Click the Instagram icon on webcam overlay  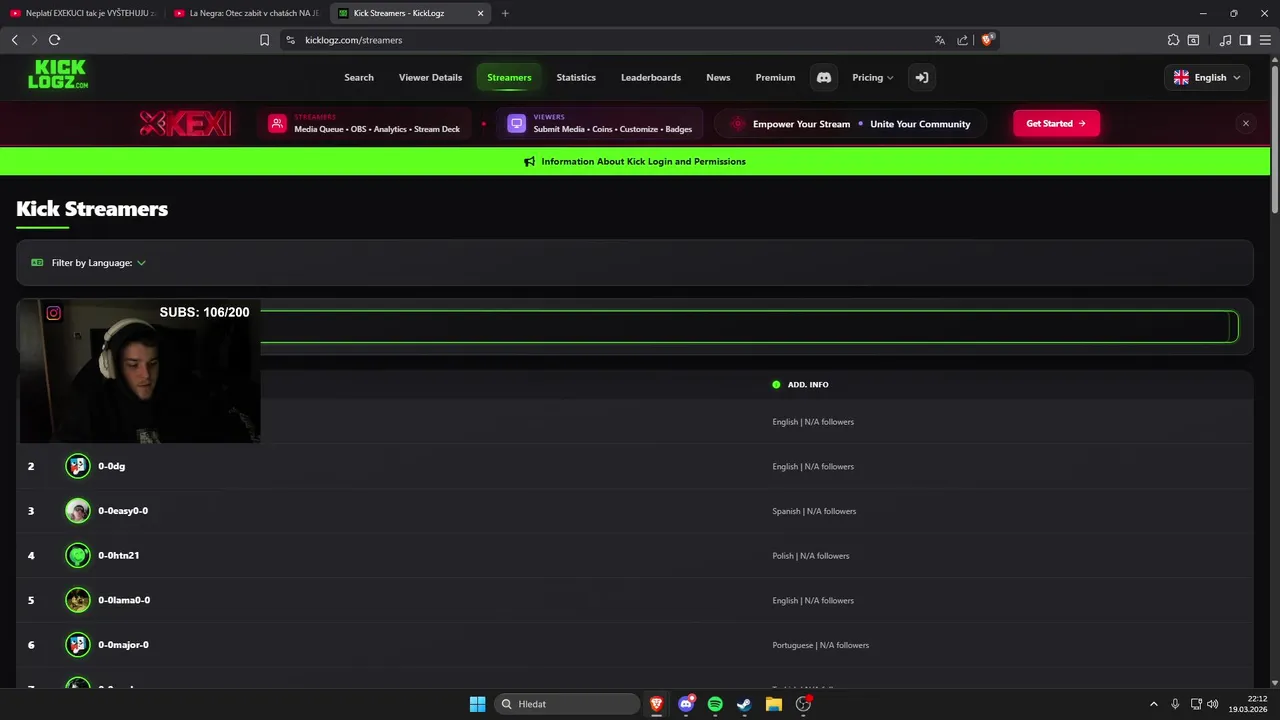point(54,313)
